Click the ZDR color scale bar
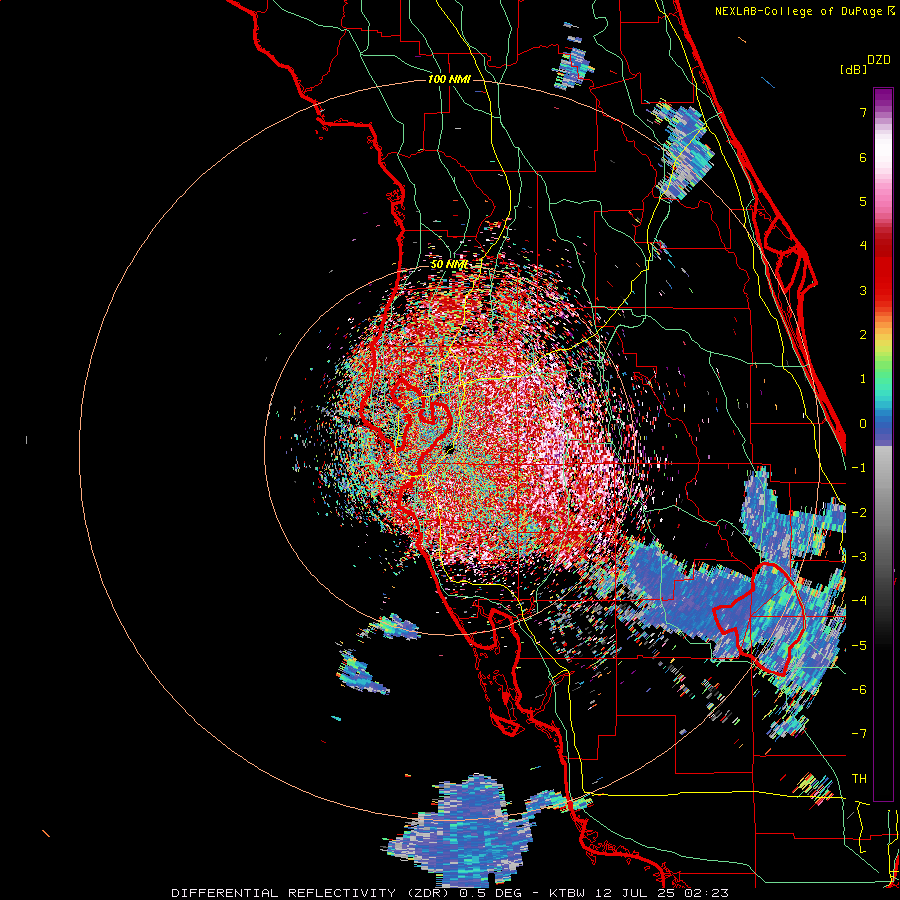Viewport: 900px width, 900px height. (883, 444)
